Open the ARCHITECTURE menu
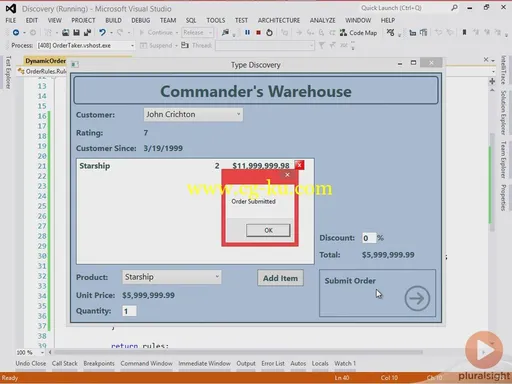512x384 pixels. click(279, 20)
